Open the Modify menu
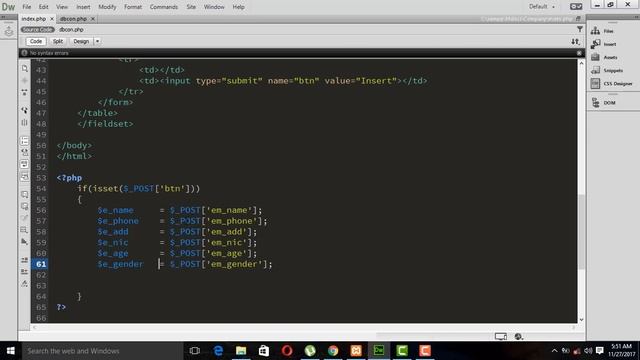Viewport: 640px width, 360px height. (107, 7)
